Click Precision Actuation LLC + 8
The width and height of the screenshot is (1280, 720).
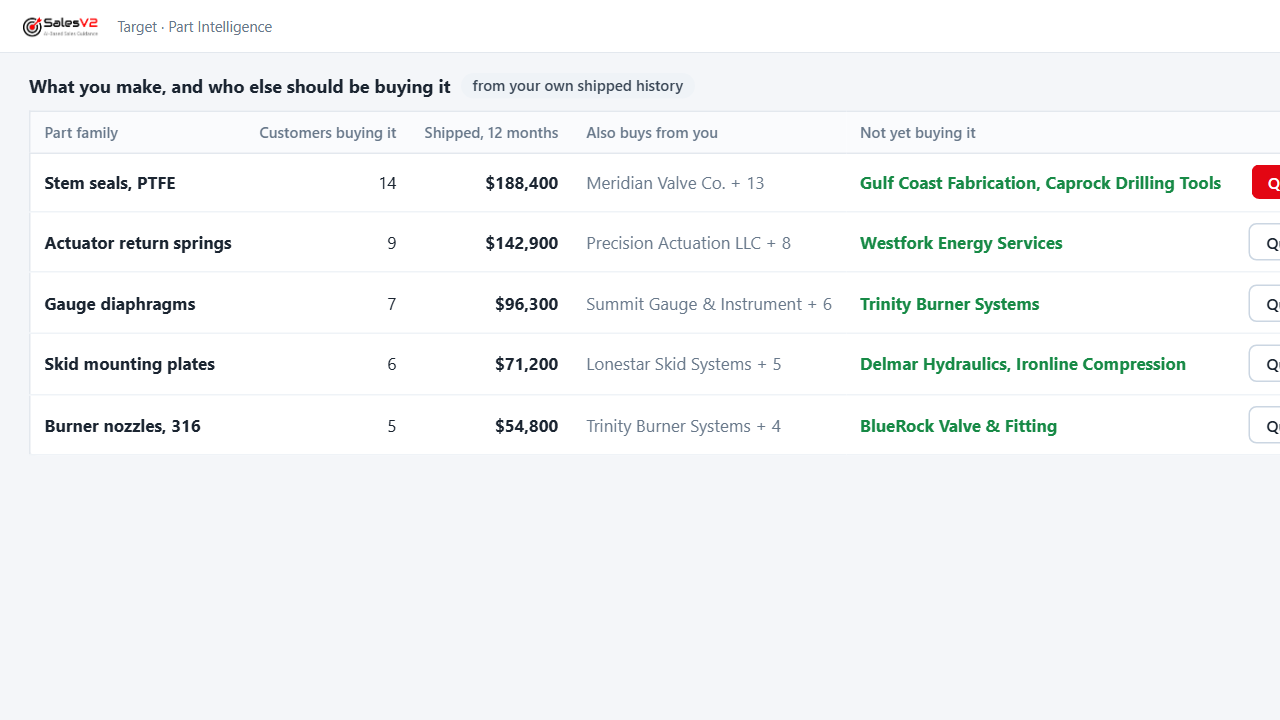[x=689, y=243]
